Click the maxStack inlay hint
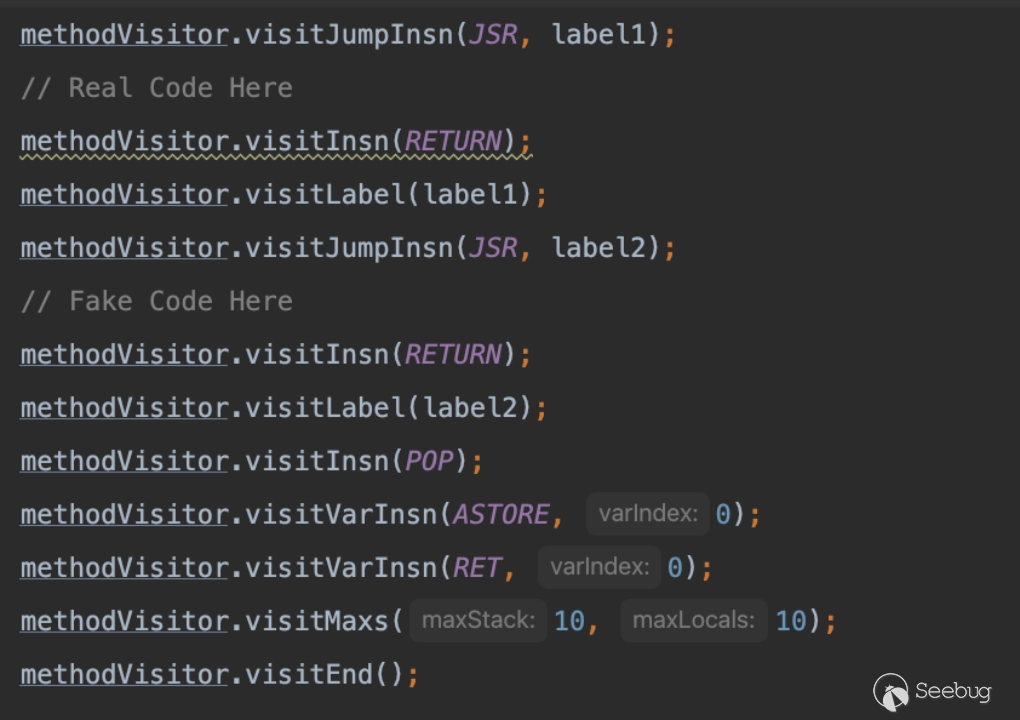This screenshot has width=1020, height=720. click(x=478, y=620)
